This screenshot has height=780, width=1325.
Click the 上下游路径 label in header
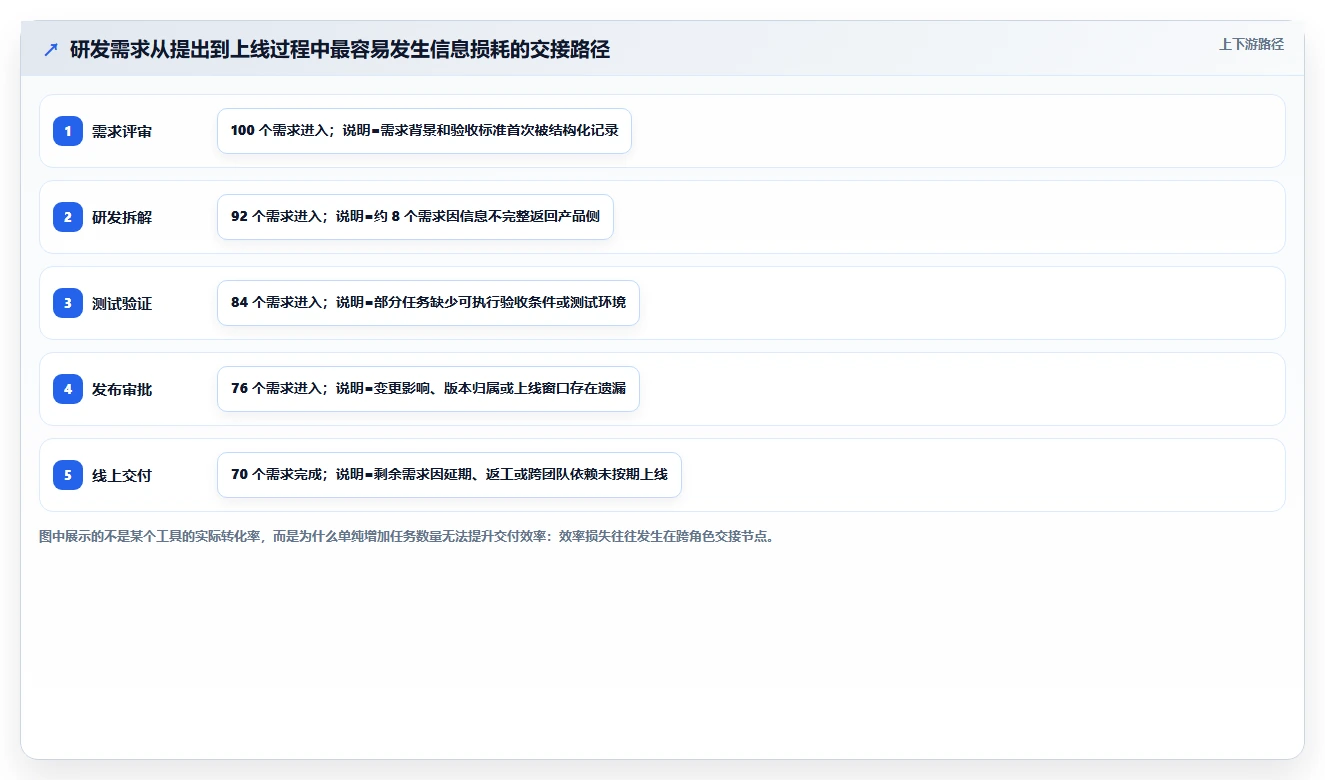pyautogui.click(x=1251, y=44)
